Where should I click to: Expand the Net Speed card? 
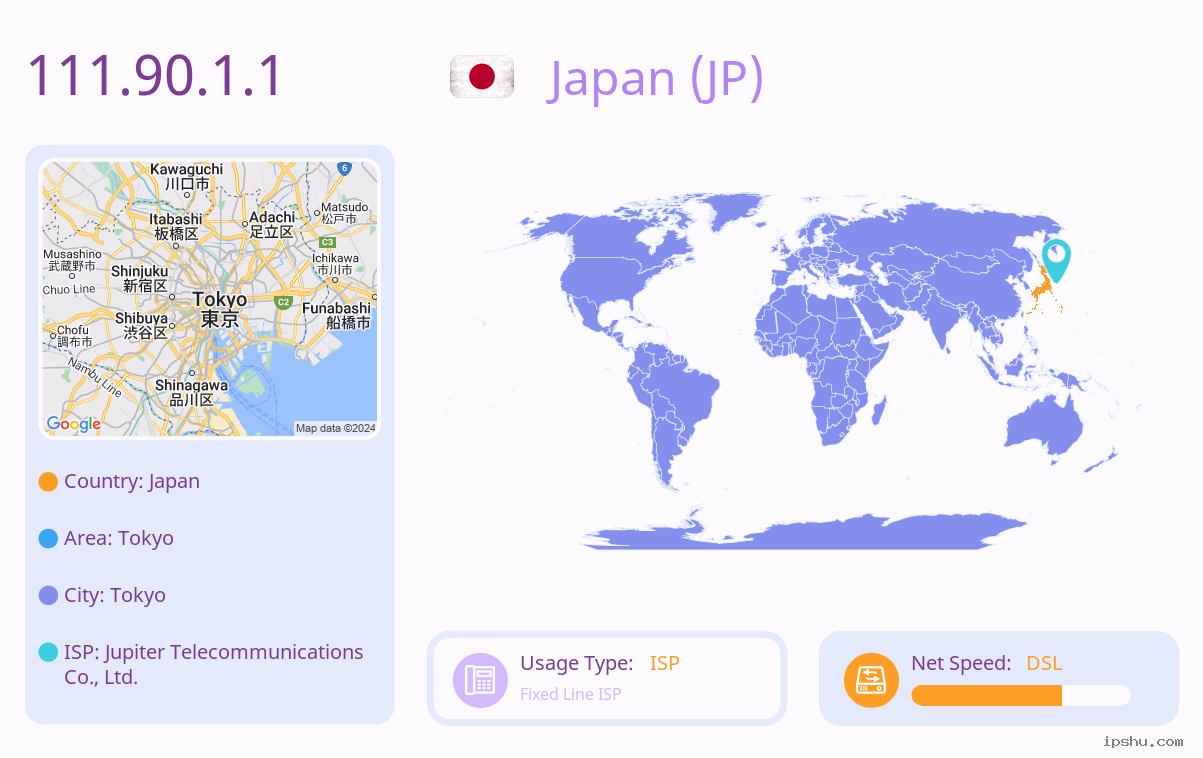click(998, 678)
